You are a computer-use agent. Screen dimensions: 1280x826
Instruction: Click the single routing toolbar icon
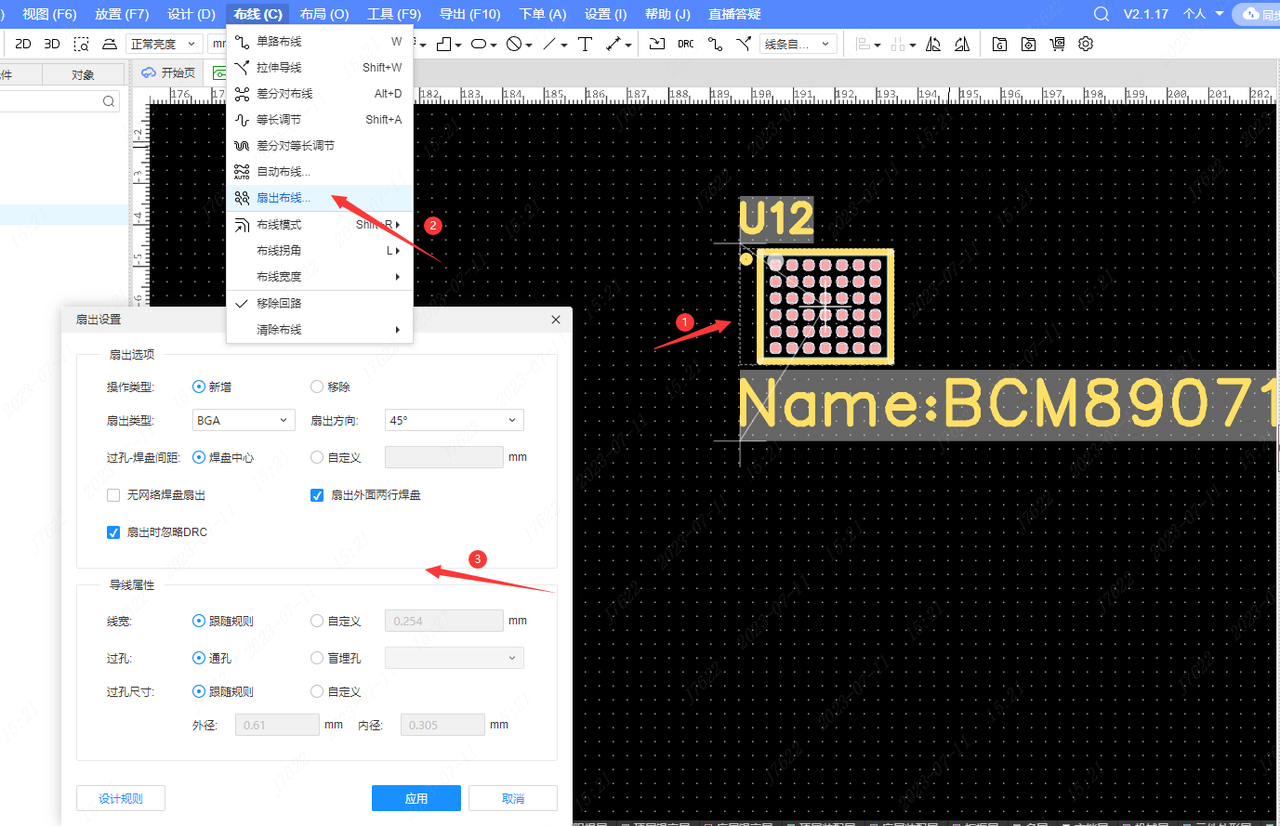tap(714, 44)
